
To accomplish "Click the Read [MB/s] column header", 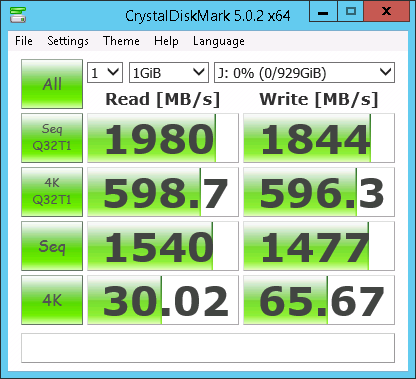I will pyautogui.click(x=163, y=99).
